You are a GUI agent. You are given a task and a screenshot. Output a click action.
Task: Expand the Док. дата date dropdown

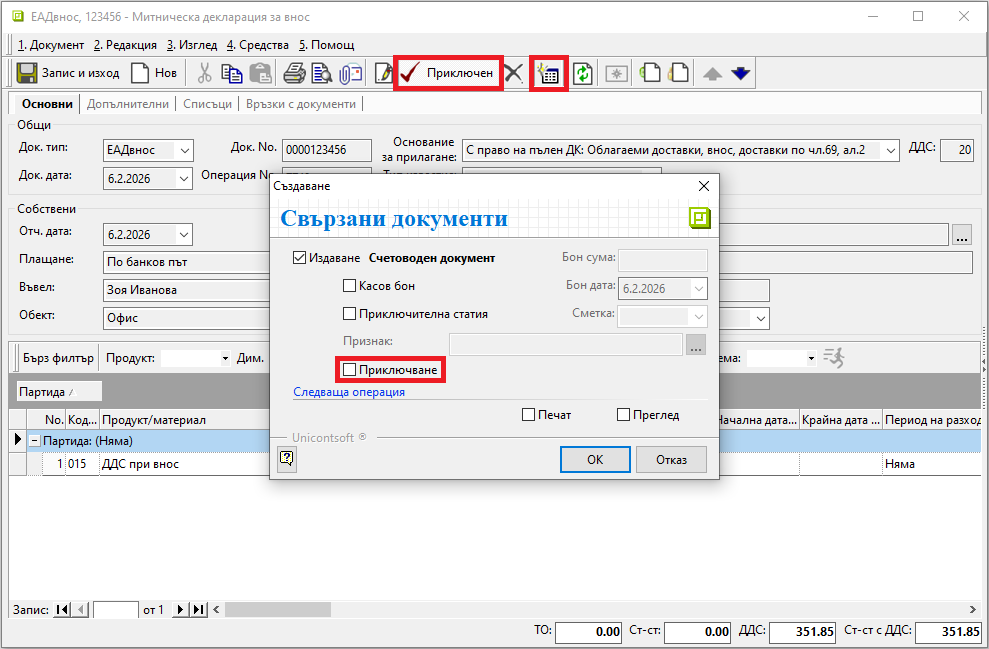(183, 178)
